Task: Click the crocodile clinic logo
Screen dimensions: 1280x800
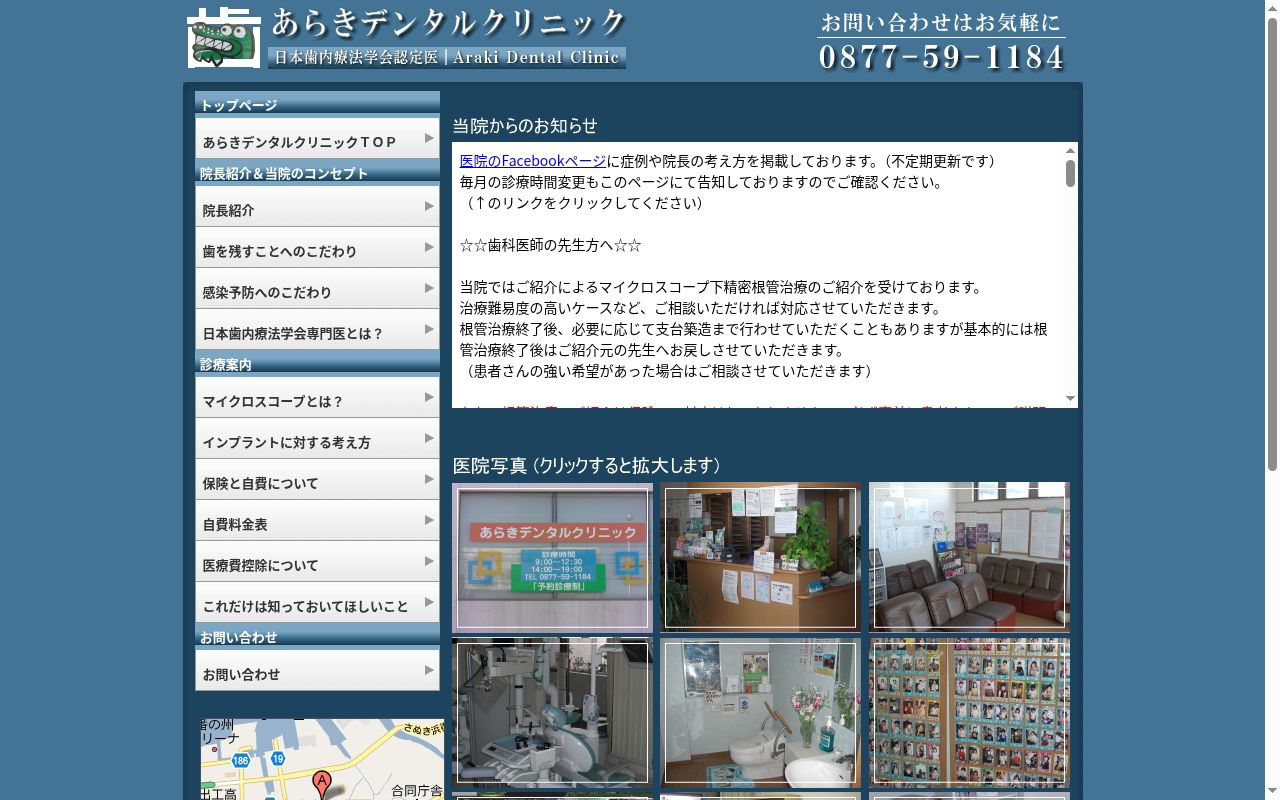Action: point(225,37)
